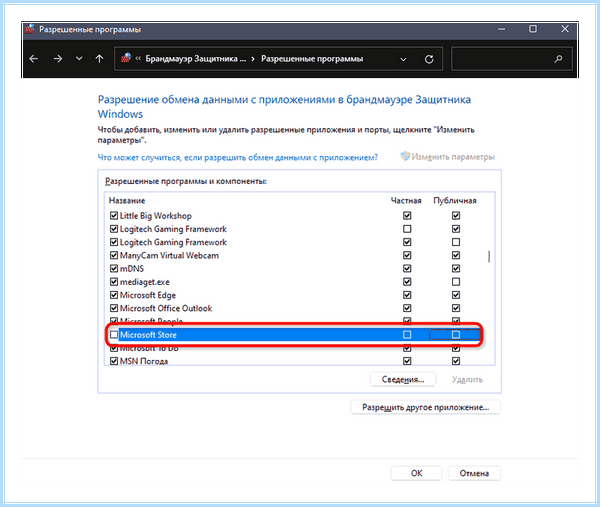This screenshot has width=600, height=507.
Task: Go forward with the right arrow
Action: pos(58,59)
